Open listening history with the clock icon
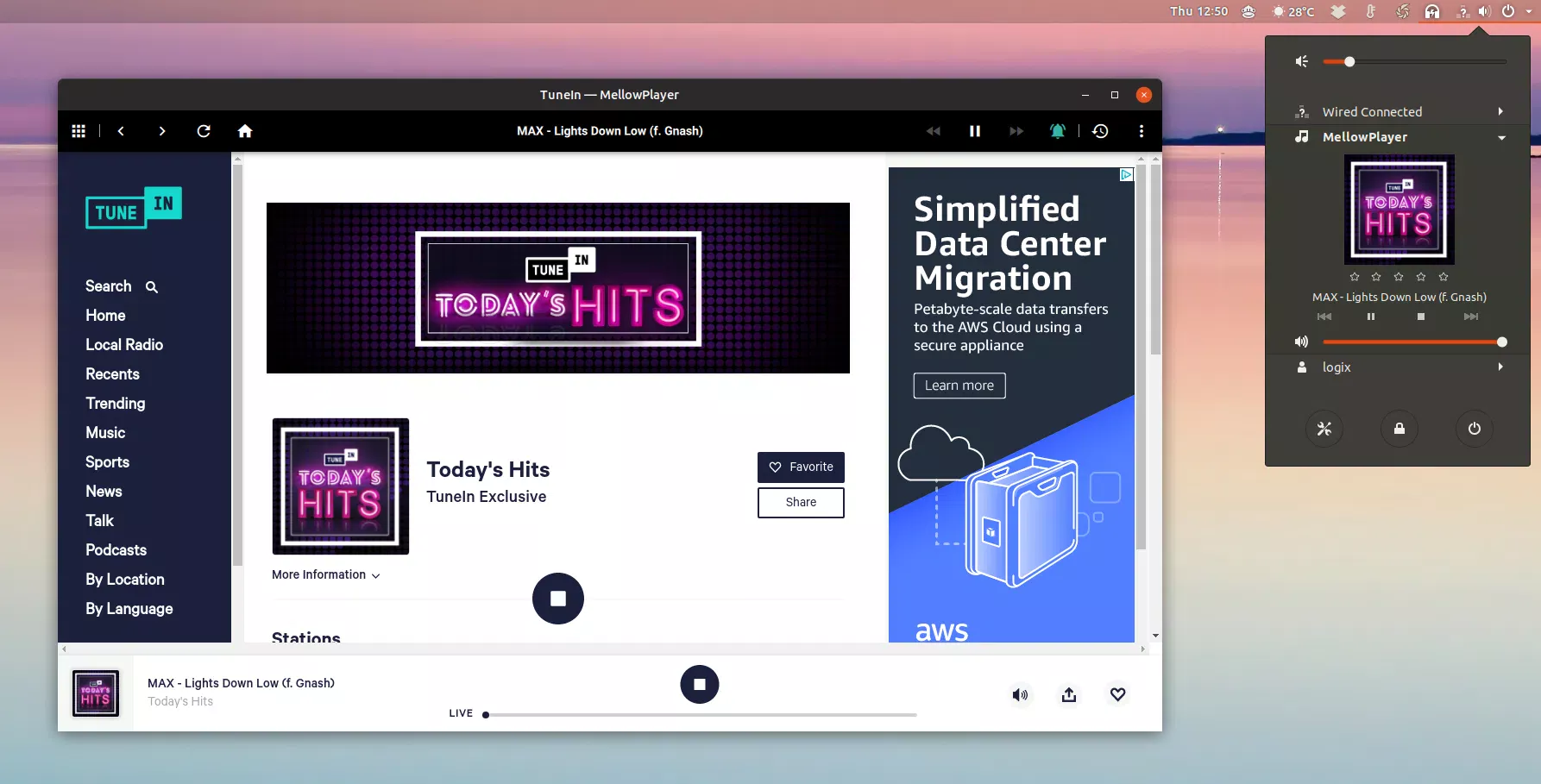Screen dimensions: 1541x784 coord(1100,130)
